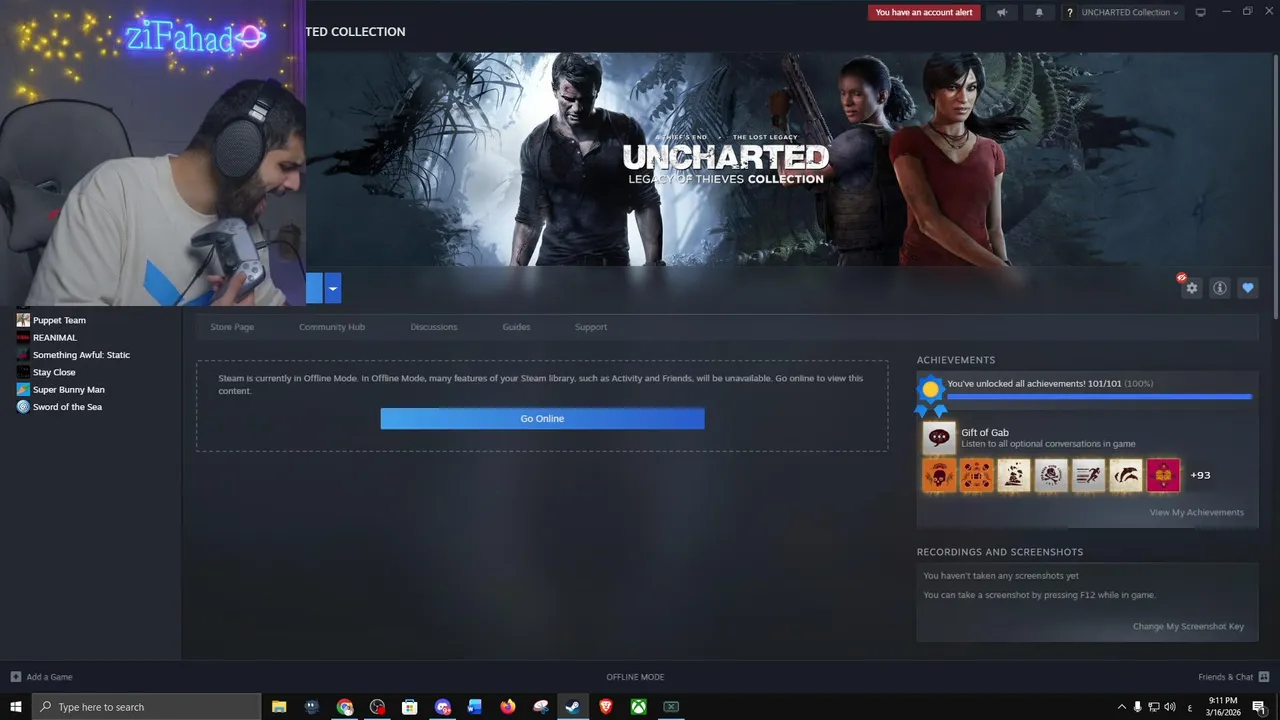
Task: Click the ACHIEVEMENTS section heading
Action: (956, 360)
